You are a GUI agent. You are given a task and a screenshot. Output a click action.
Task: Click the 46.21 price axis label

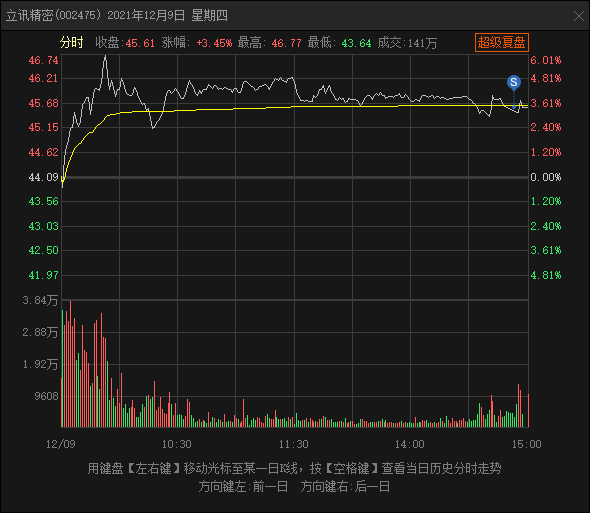[x=44, y=78]
